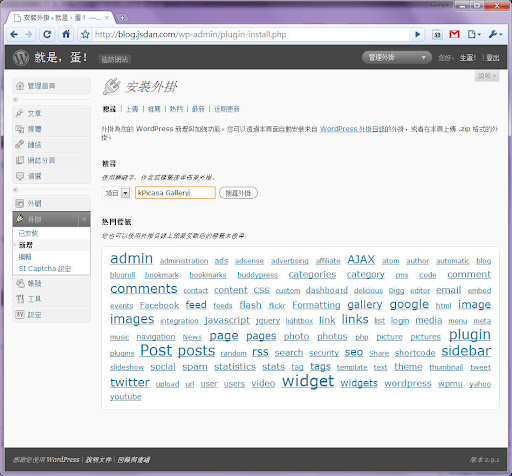Expand the Help tab in the top right

[487, 76]
